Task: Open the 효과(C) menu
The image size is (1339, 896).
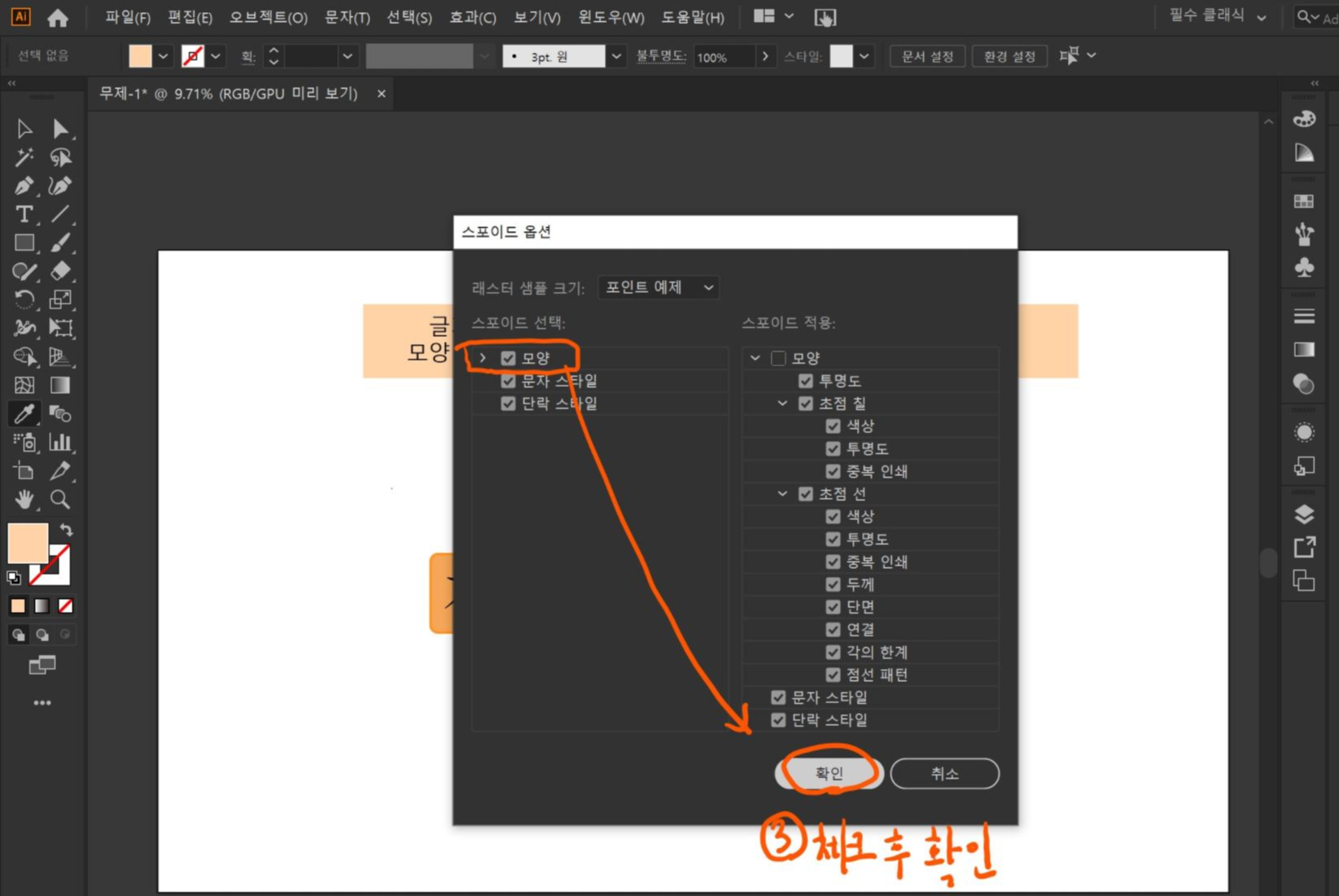Action: click(x=473, y=17)
